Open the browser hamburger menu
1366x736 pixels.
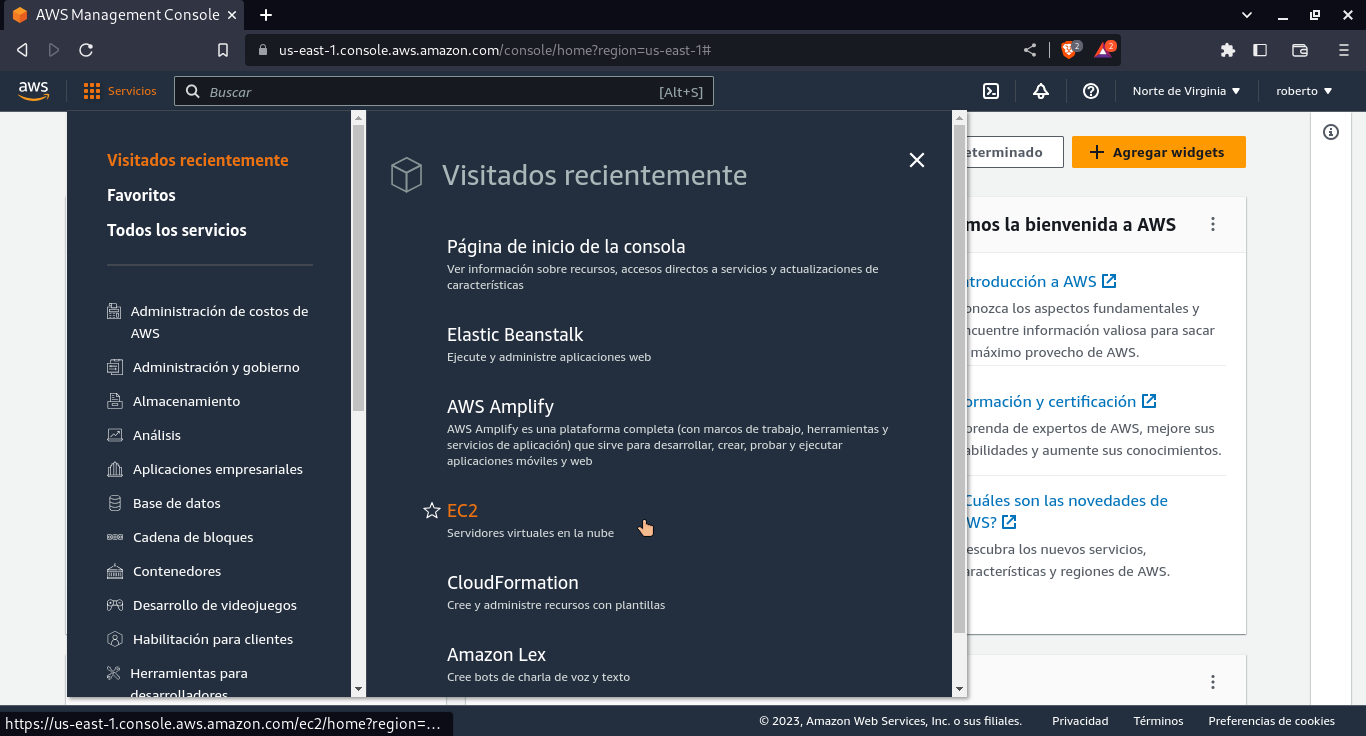coord(1344,50)
